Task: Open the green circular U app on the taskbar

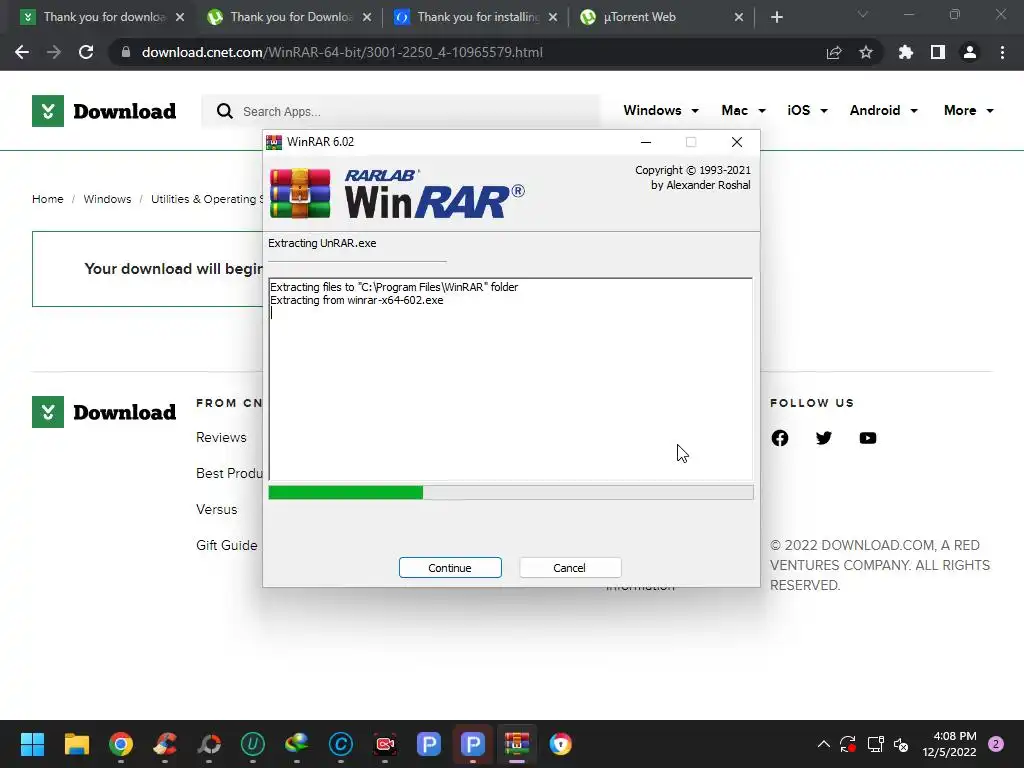Action: click(253, 744)
